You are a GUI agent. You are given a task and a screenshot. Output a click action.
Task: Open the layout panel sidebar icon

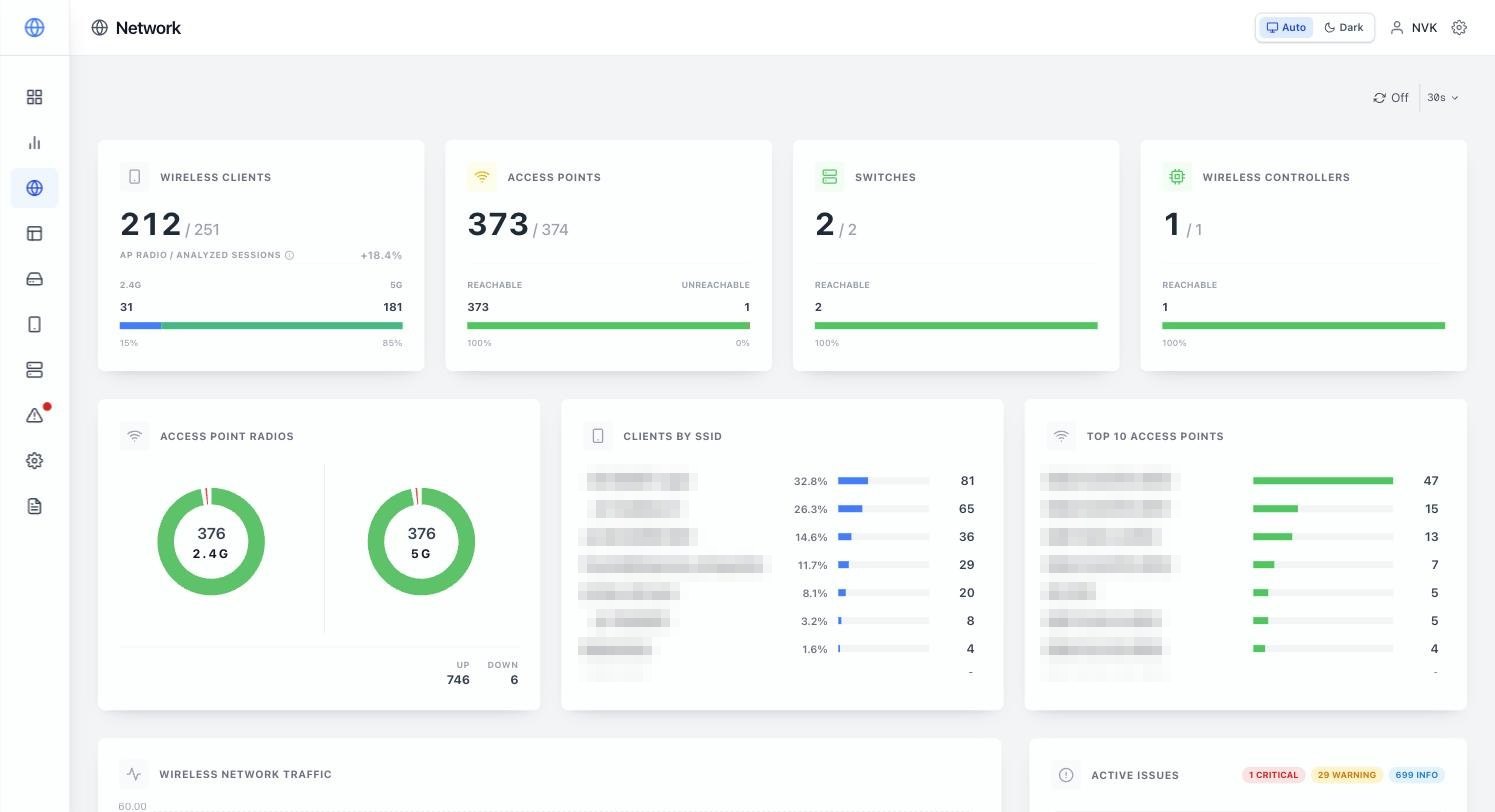pyautogui.click(x=34, y=233)
